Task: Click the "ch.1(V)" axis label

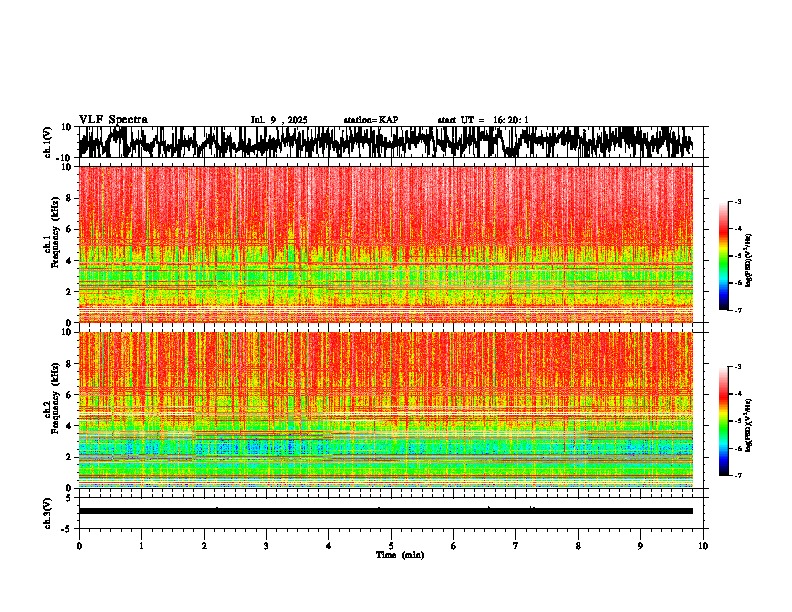Action: [x=48, y=142]
